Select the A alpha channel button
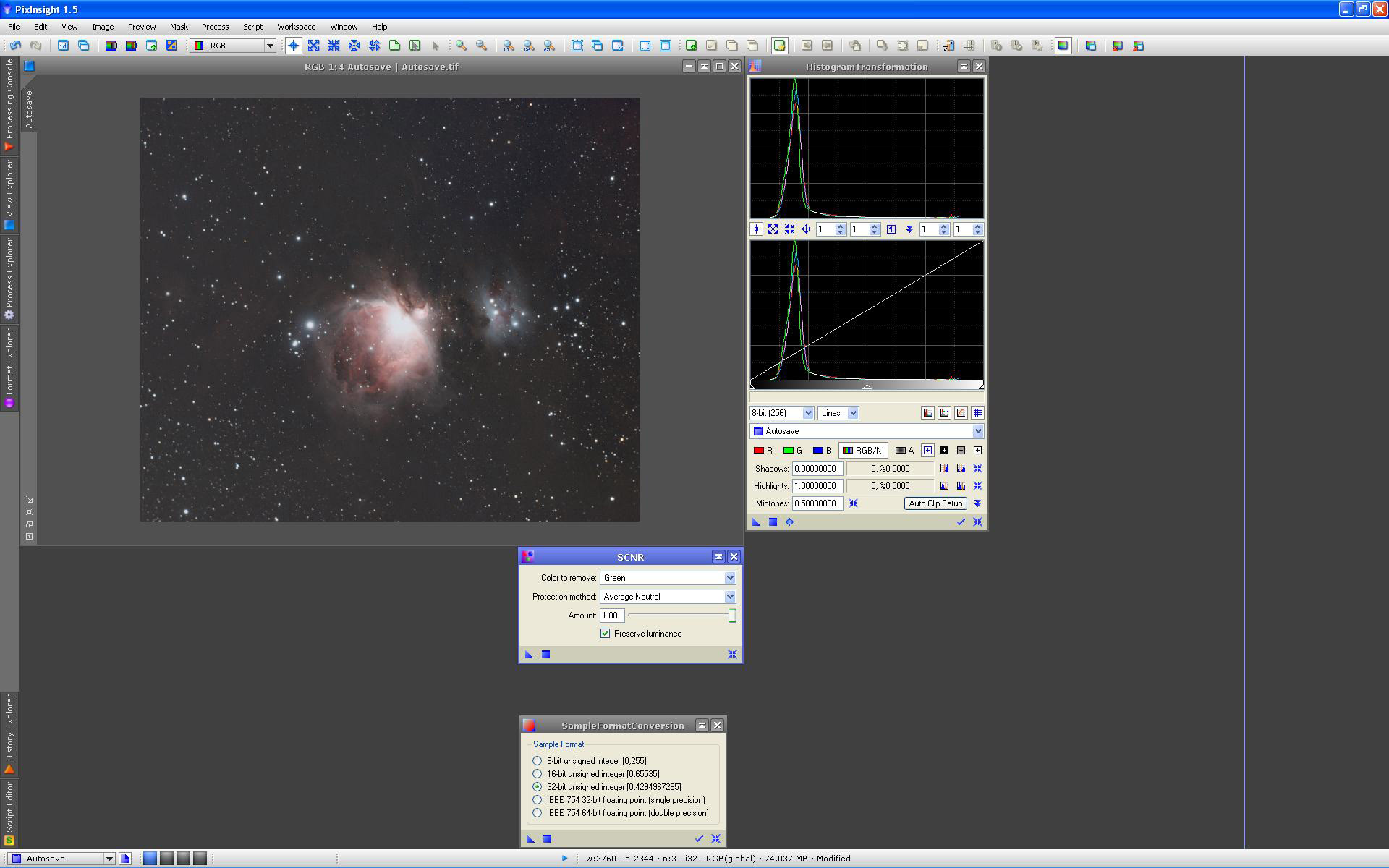The image size is (1389, 868). 904,451
